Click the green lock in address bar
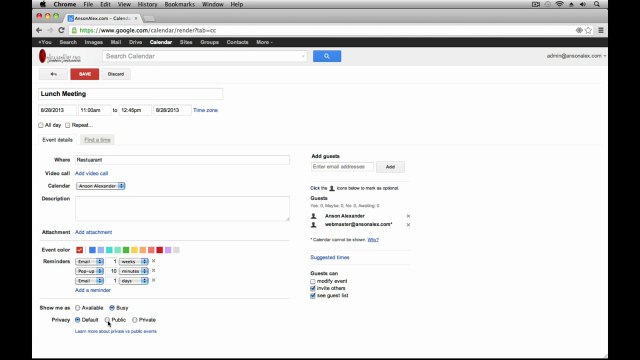Image resolution: width=640 pixels, height=360 pixels. [74, 30]
